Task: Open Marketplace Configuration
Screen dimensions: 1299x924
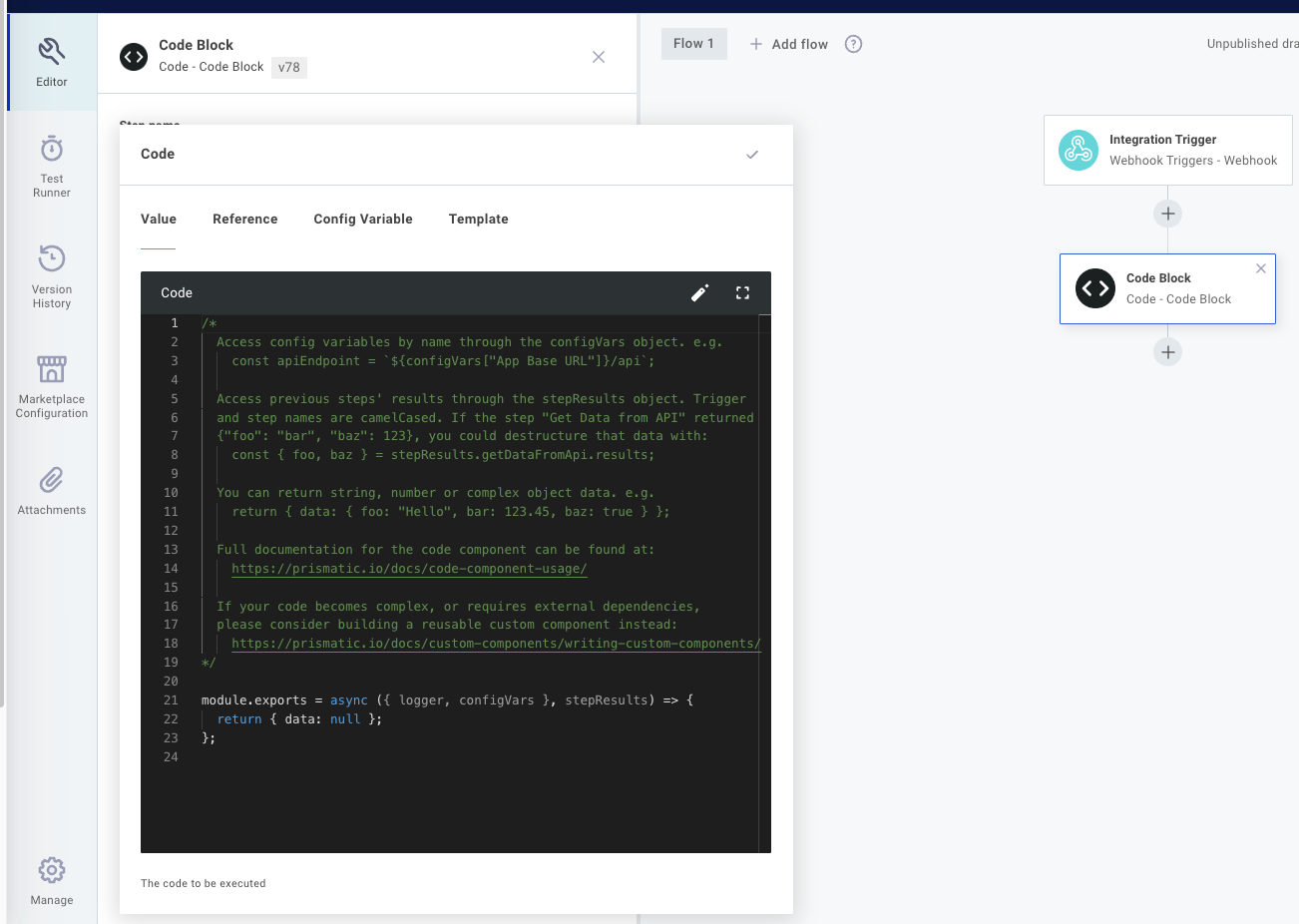Action: point(52,386)
